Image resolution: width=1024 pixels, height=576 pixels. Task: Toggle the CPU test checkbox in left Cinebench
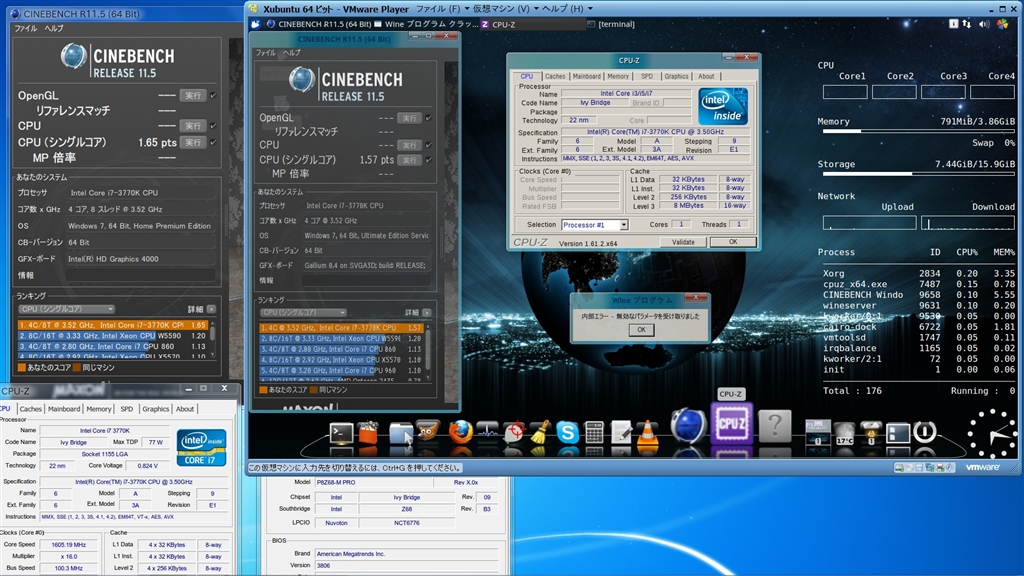pos(213,126)
